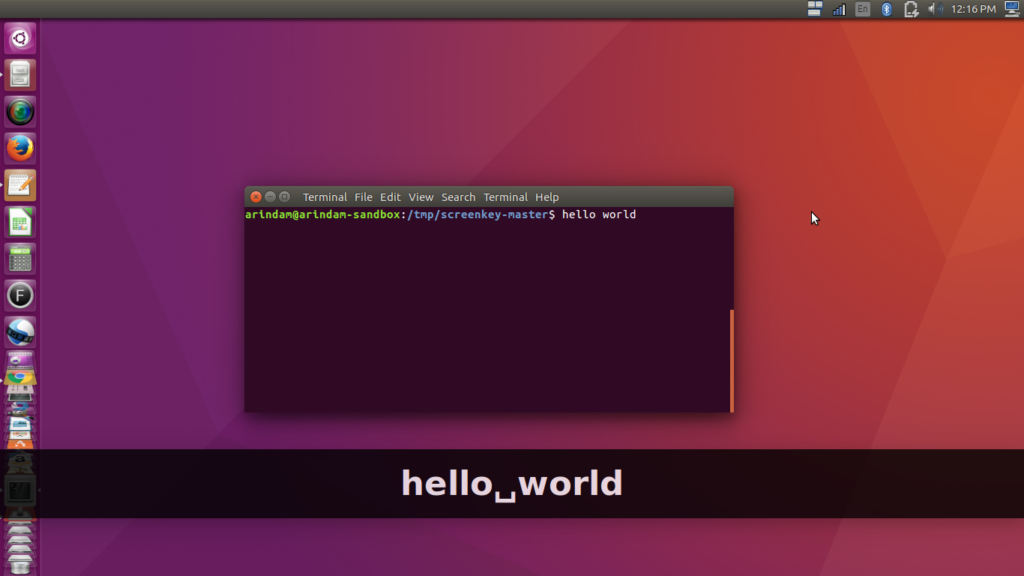Expand the En keyboard layout menu
The width and height of the screenshot is (1024, 576).
tap(862, 9)
